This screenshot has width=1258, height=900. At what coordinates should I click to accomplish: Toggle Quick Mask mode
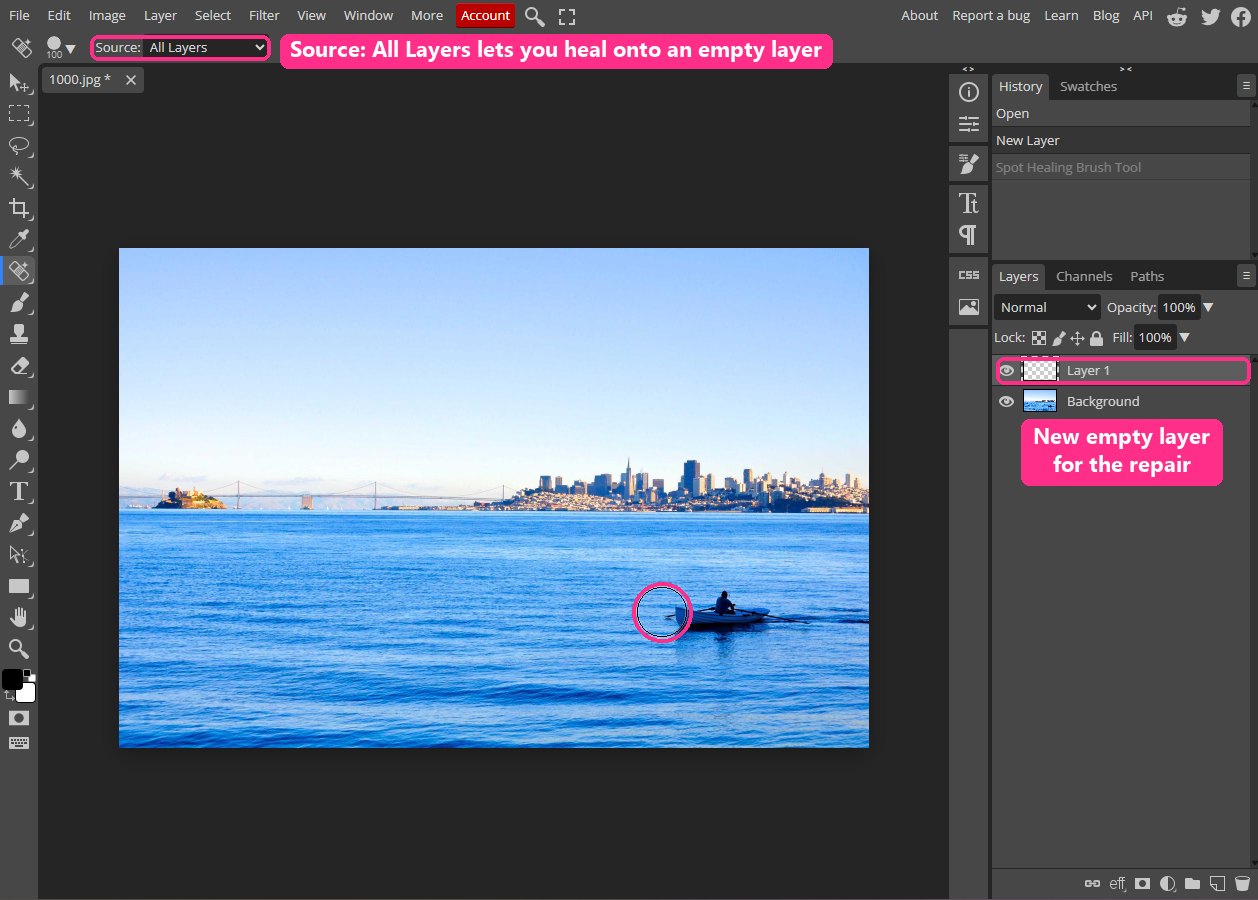coord(19,718)
